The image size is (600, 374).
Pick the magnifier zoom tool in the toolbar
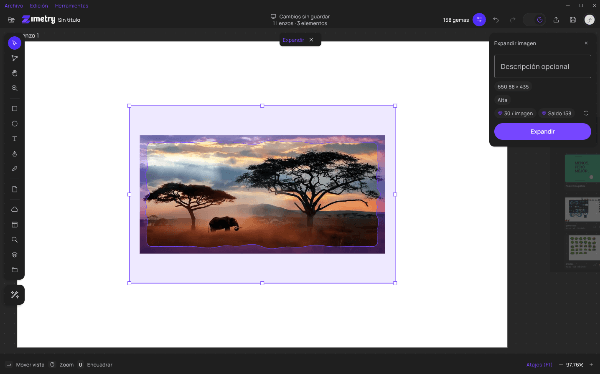click(x=15, y=88)
